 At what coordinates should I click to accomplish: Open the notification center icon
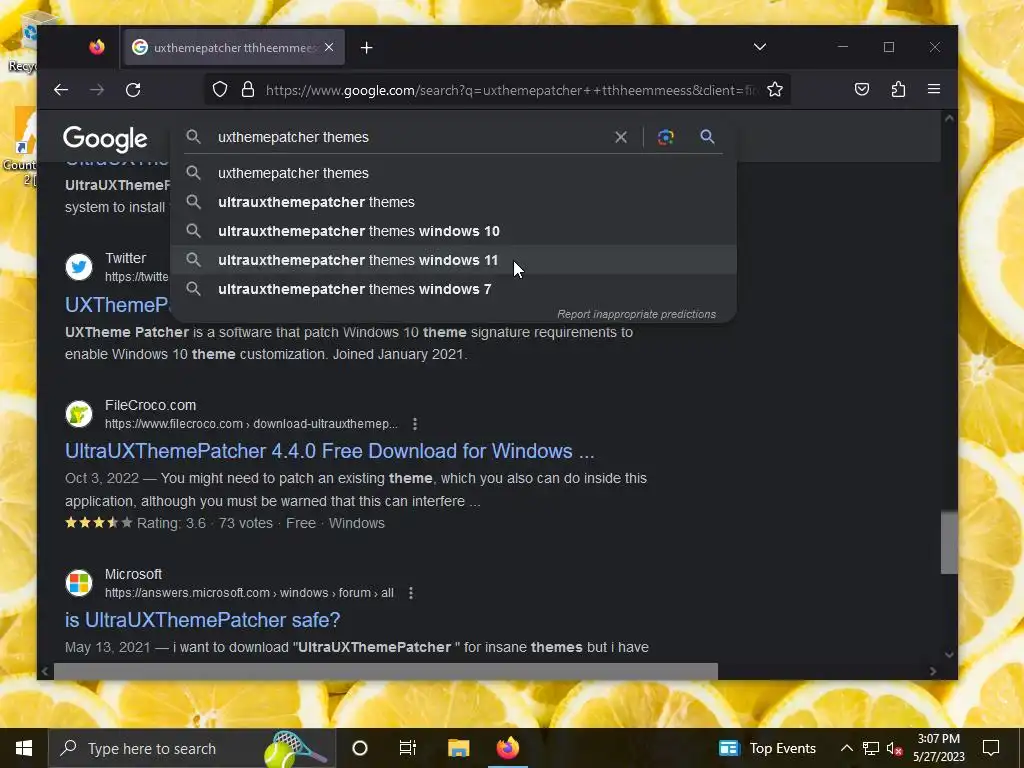(x=991, y=748)
